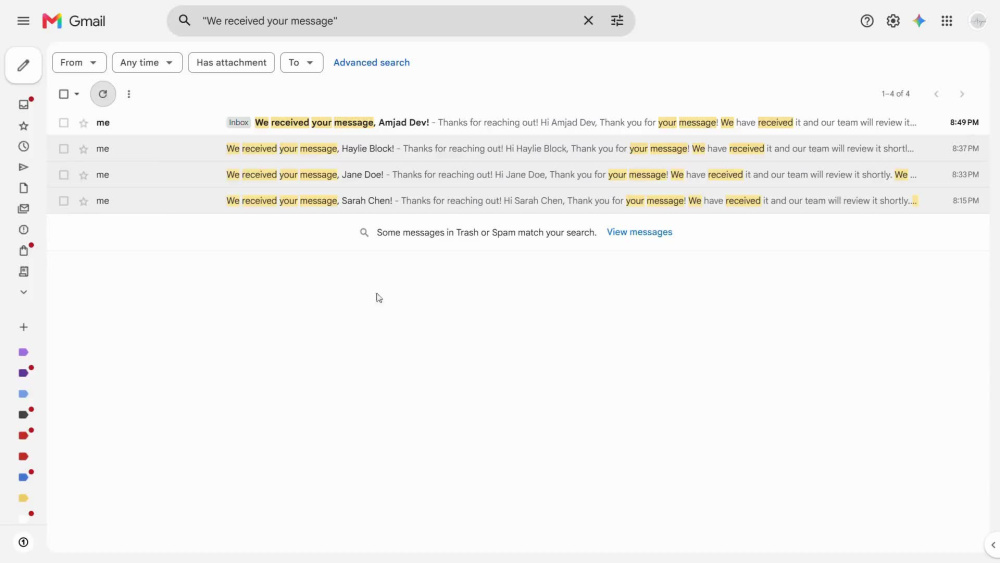Click the search magnifier icon

point(184,20)
